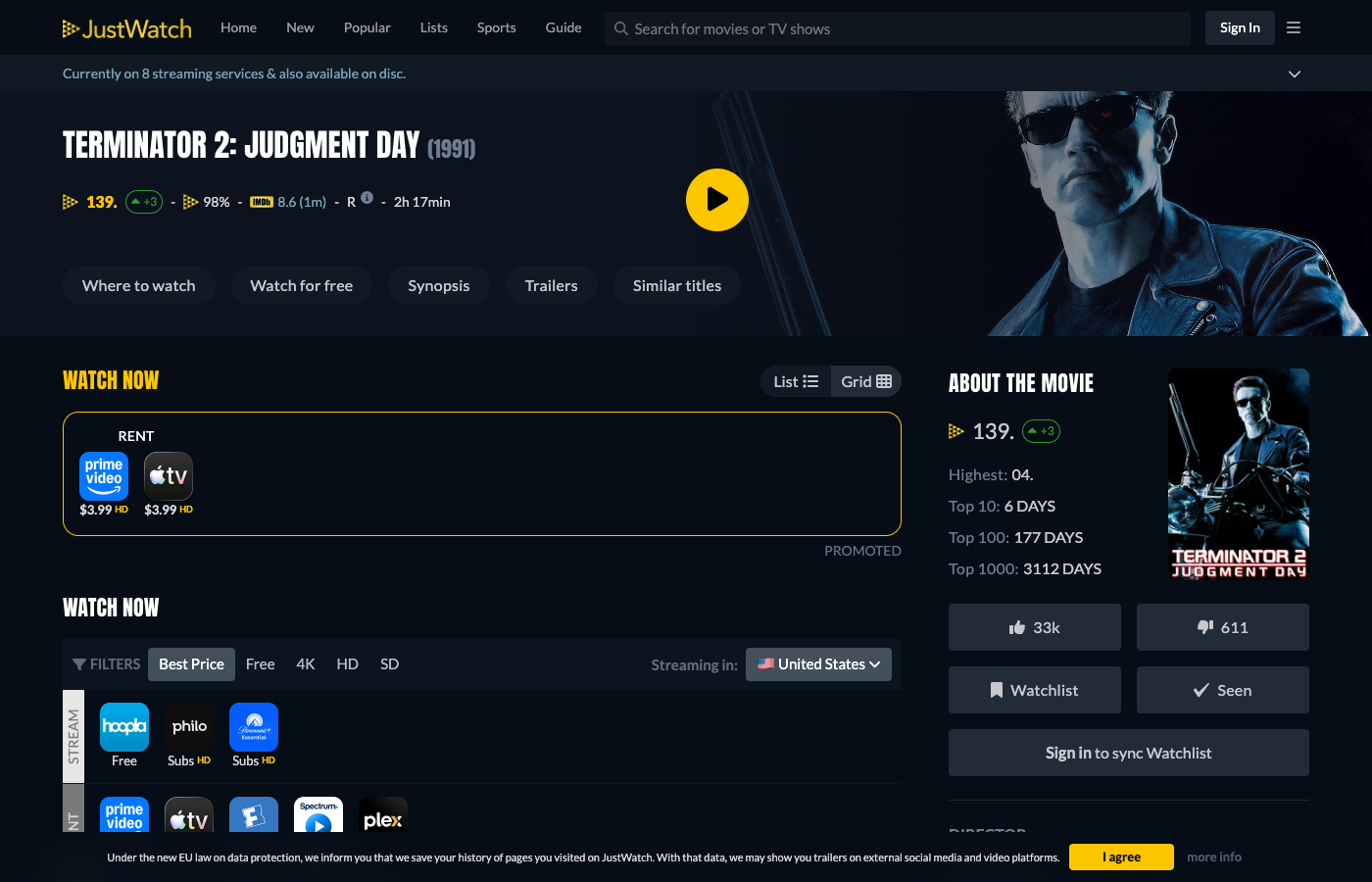Mark the movie as Seen
1372x882 pixels.
coord(1222,690)
